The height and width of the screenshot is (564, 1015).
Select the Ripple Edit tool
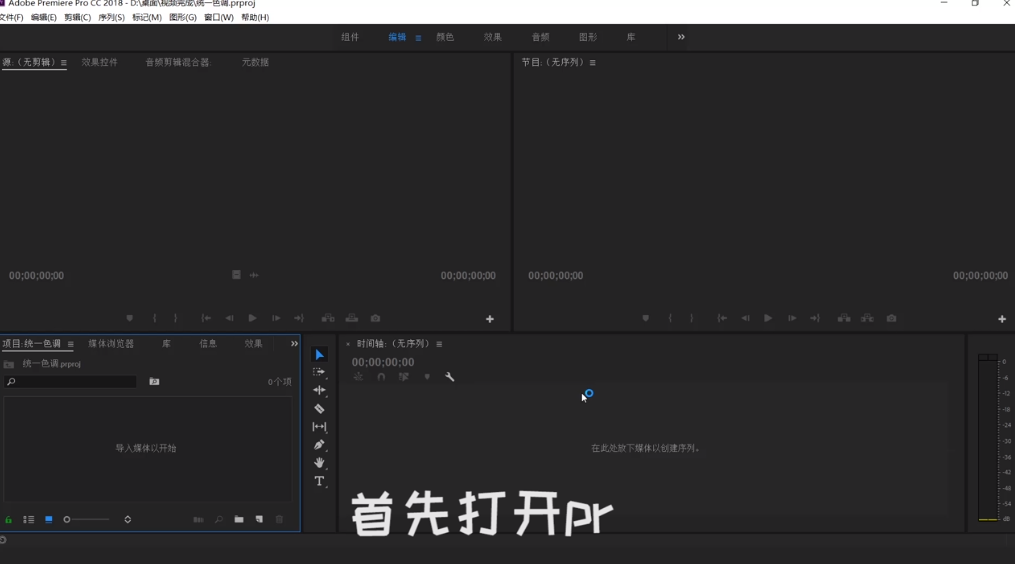(x=319, y=390)
